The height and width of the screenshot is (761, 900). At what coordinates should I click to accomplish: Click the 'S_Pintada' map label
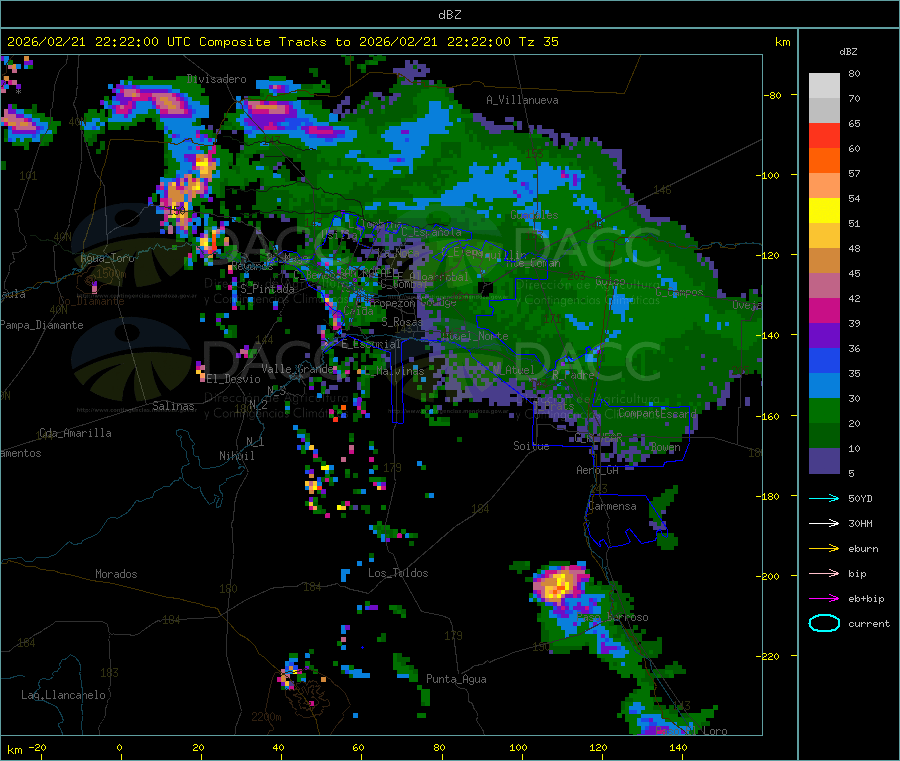click(x=267, y=289)
